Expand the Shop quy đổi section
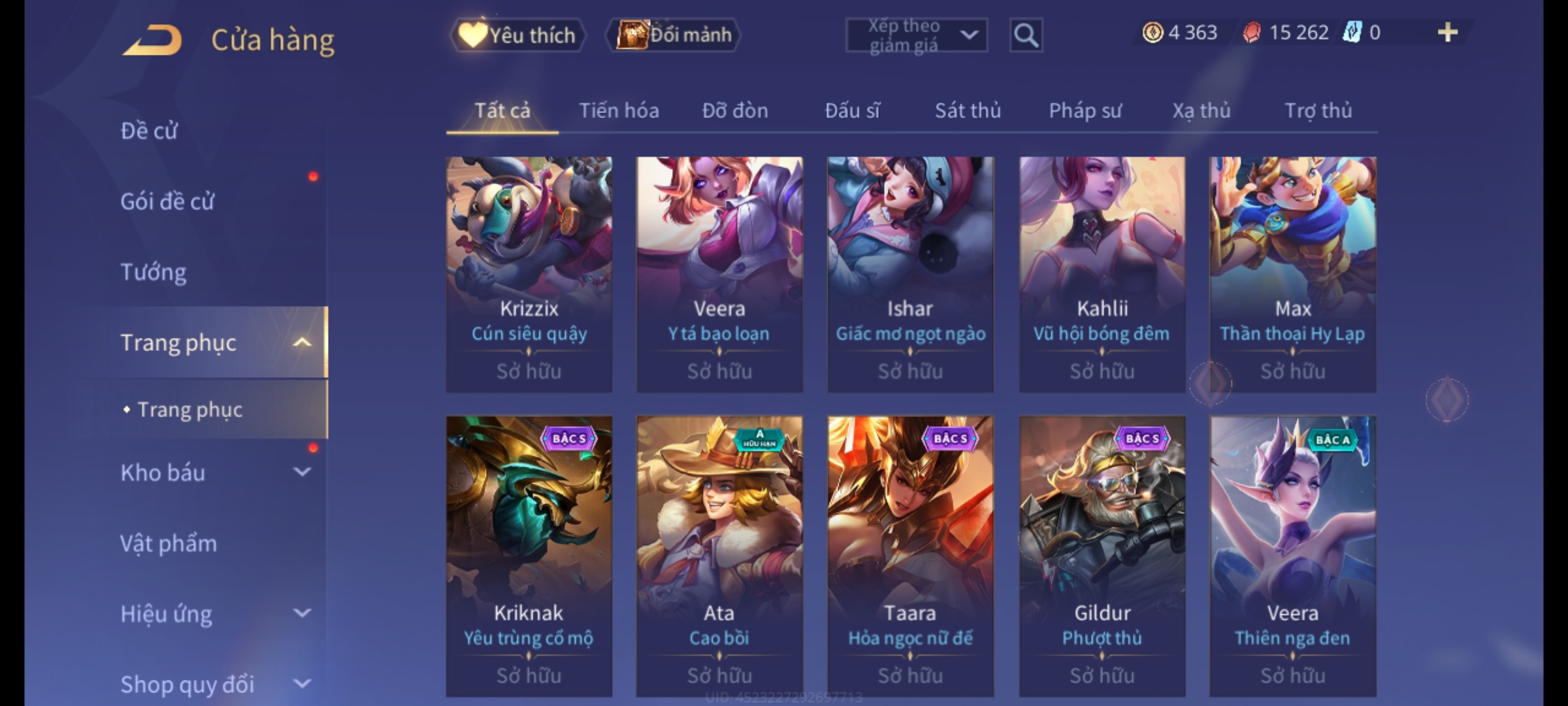Screen dimensions: 1568x706 pyautogui.click(x=302, y=683)
